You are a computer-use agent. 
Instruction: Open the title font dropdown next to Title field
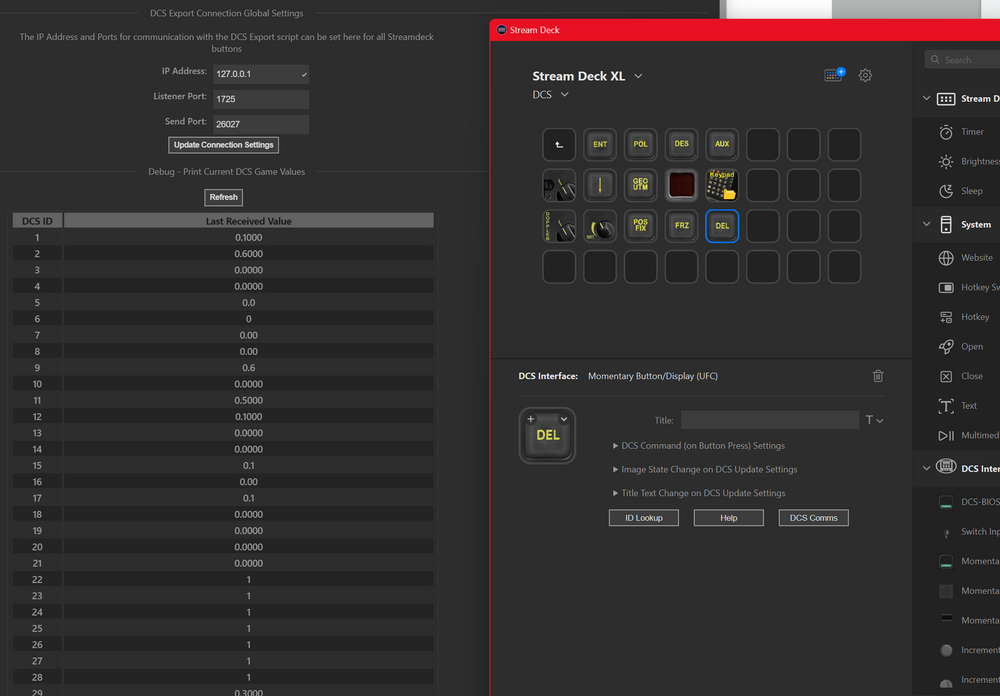[875, 420]
